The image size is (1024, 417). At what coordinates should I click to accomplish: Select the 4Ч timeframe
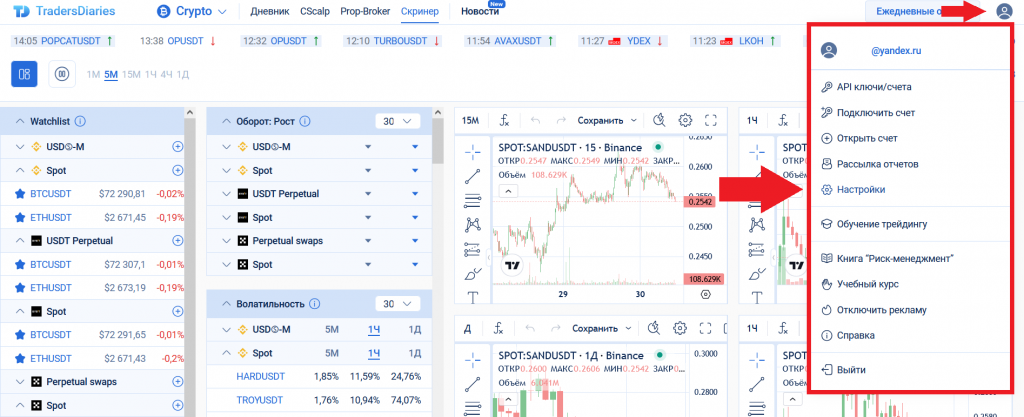point(166,74)
